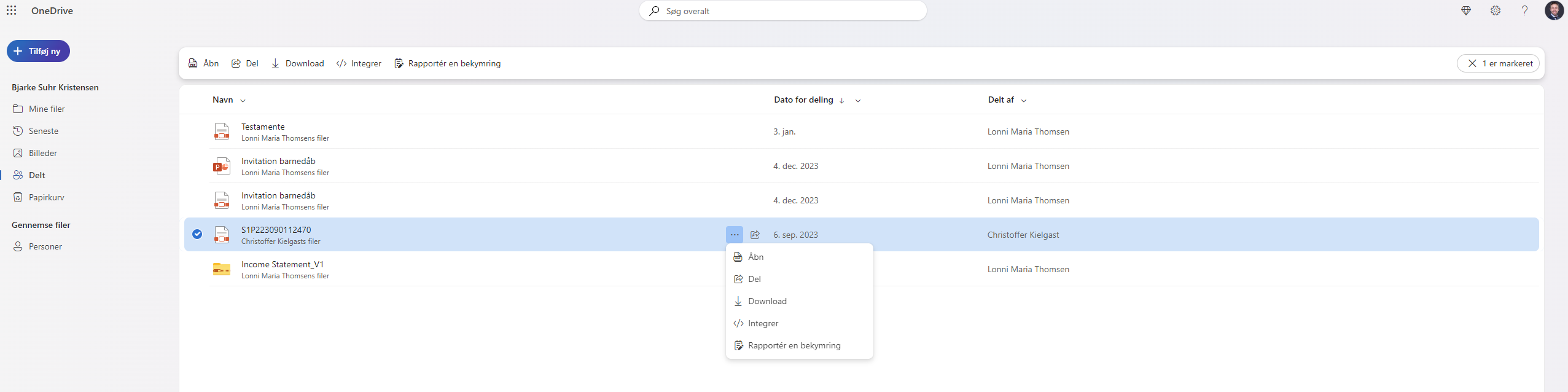1568x392 pixels.
Task: Click into the Søg overalt search field
Action: pyautogui.click(x=783, y=11)
